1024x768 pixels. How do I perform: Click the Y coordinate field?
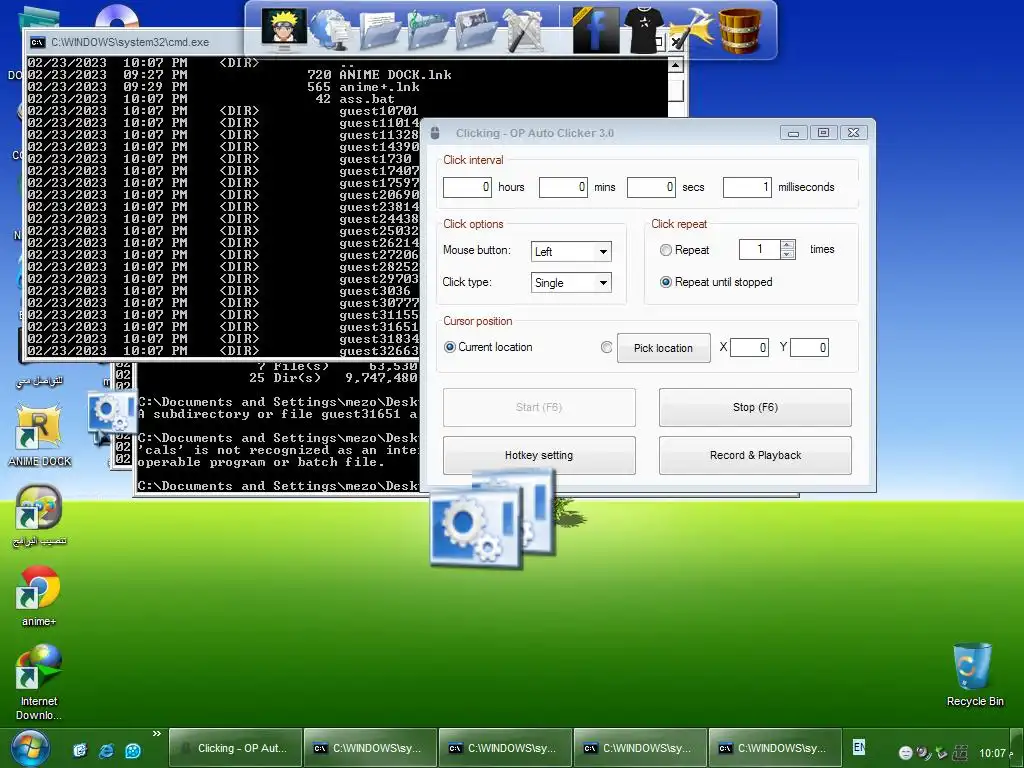coord(809,347)
